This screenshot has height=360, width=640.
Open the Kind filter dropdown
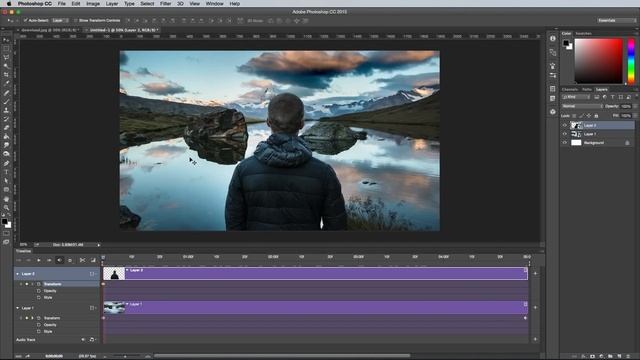pyautogui.click(x=576, y=97)
